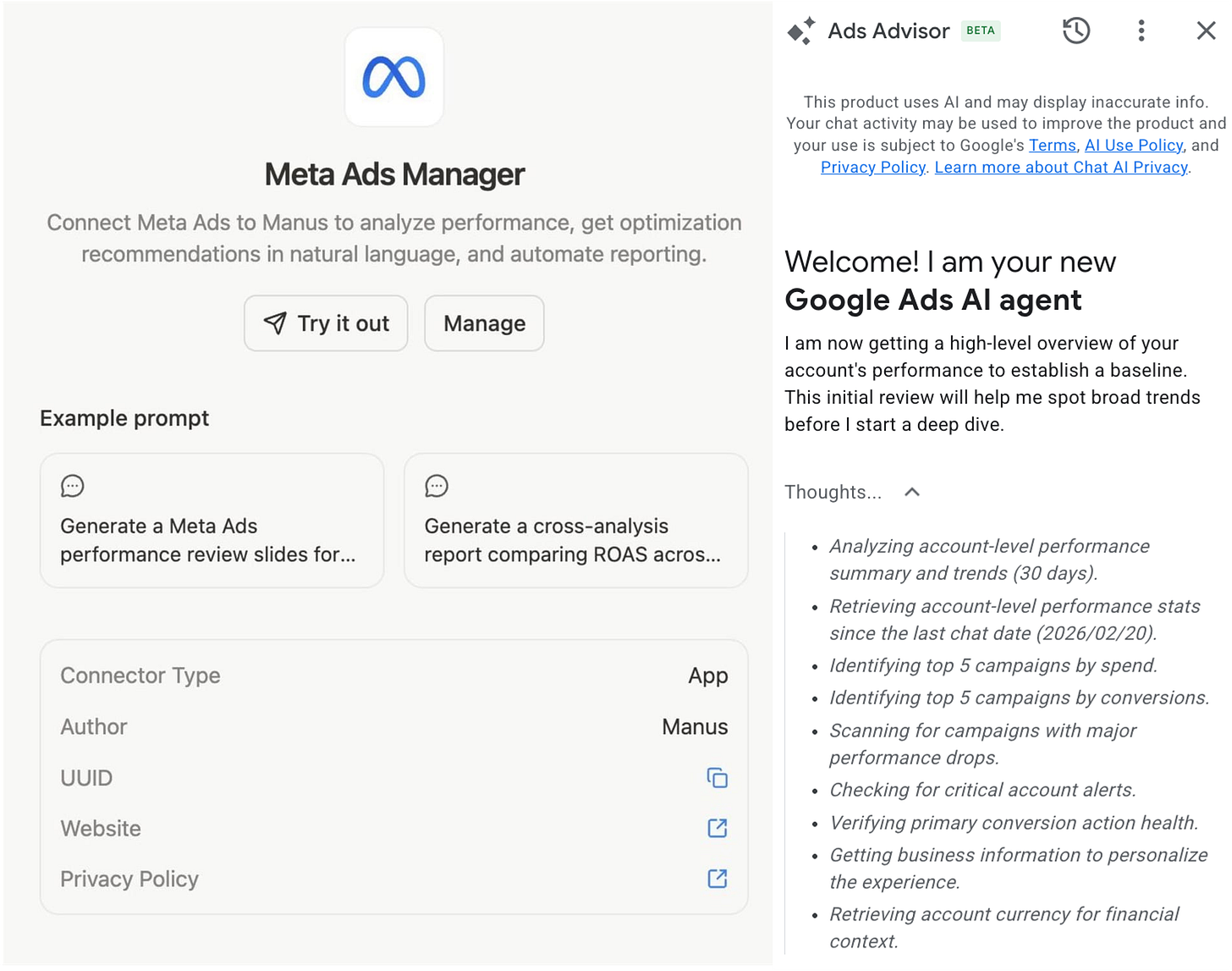Click the Ads Advisor sparkle icon

(800, 31)
